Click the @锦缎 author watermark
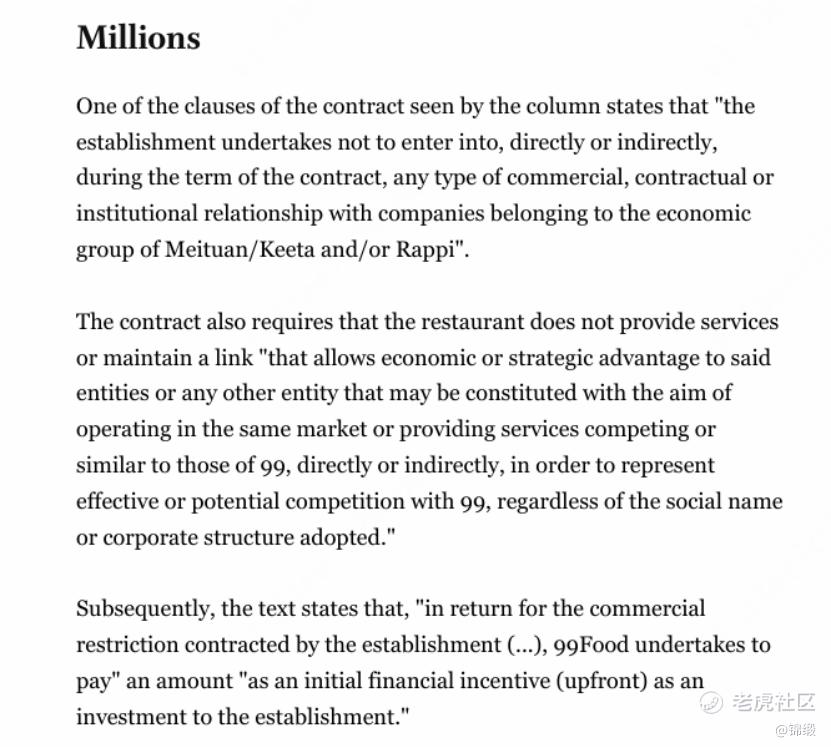 click(x=795, y=730)
